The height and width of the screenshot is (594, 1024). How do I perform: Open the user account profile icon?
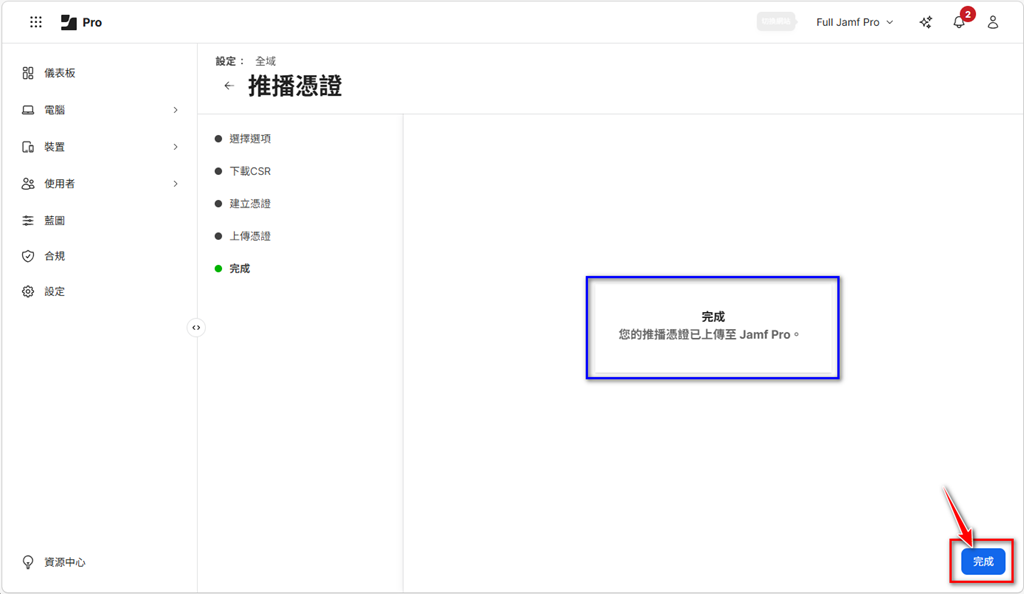(993, 22)
